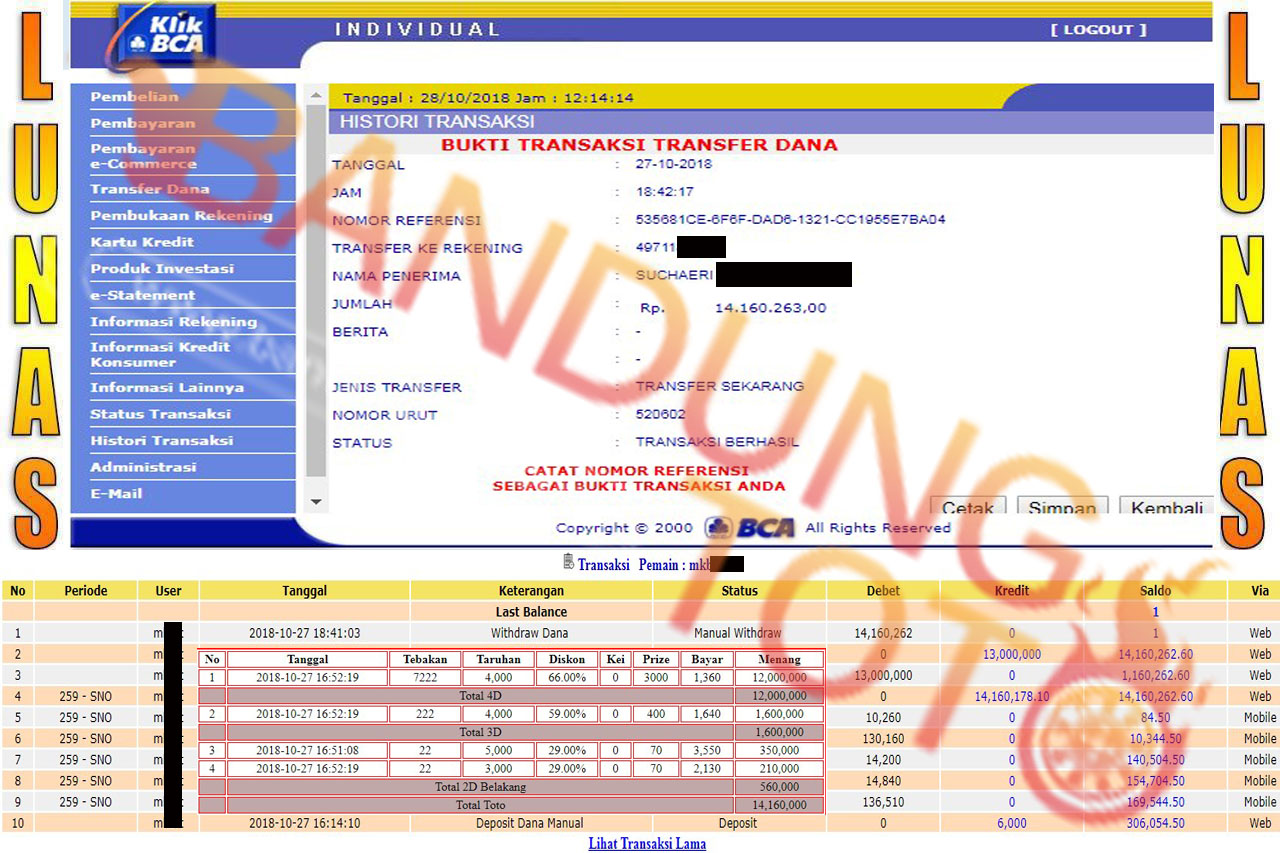The image size is (1280, 853).
Task: Choose the Administrasi menu item
Action: [143, 467]
